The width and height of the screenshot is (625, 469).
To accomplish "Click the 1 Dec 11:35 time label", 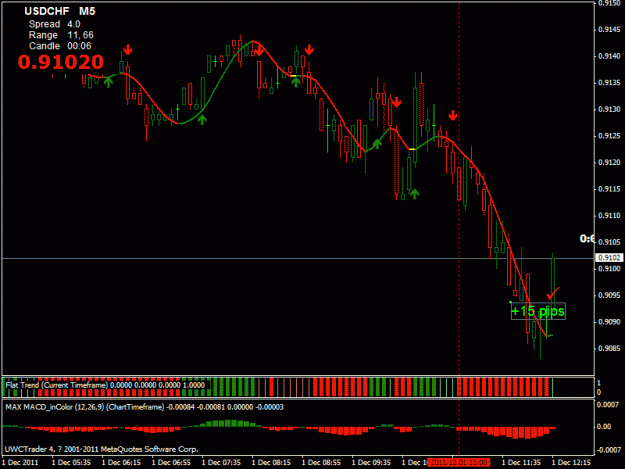I will coord(521,463).
